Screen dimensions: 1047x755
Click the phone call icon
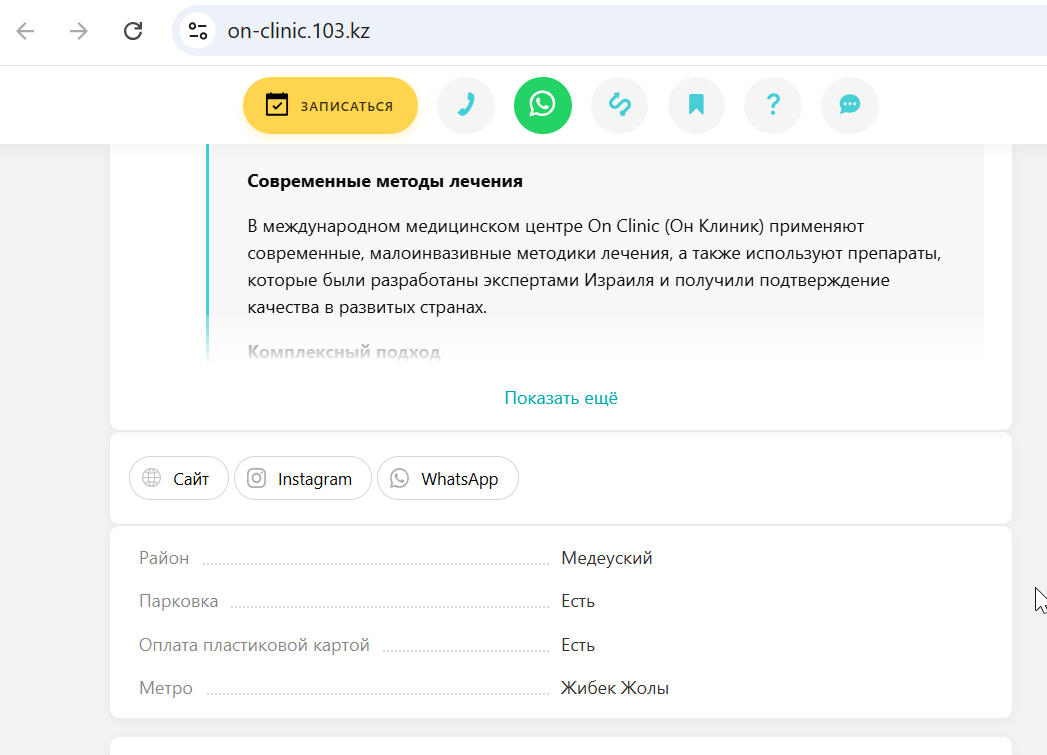pos(466,105)
